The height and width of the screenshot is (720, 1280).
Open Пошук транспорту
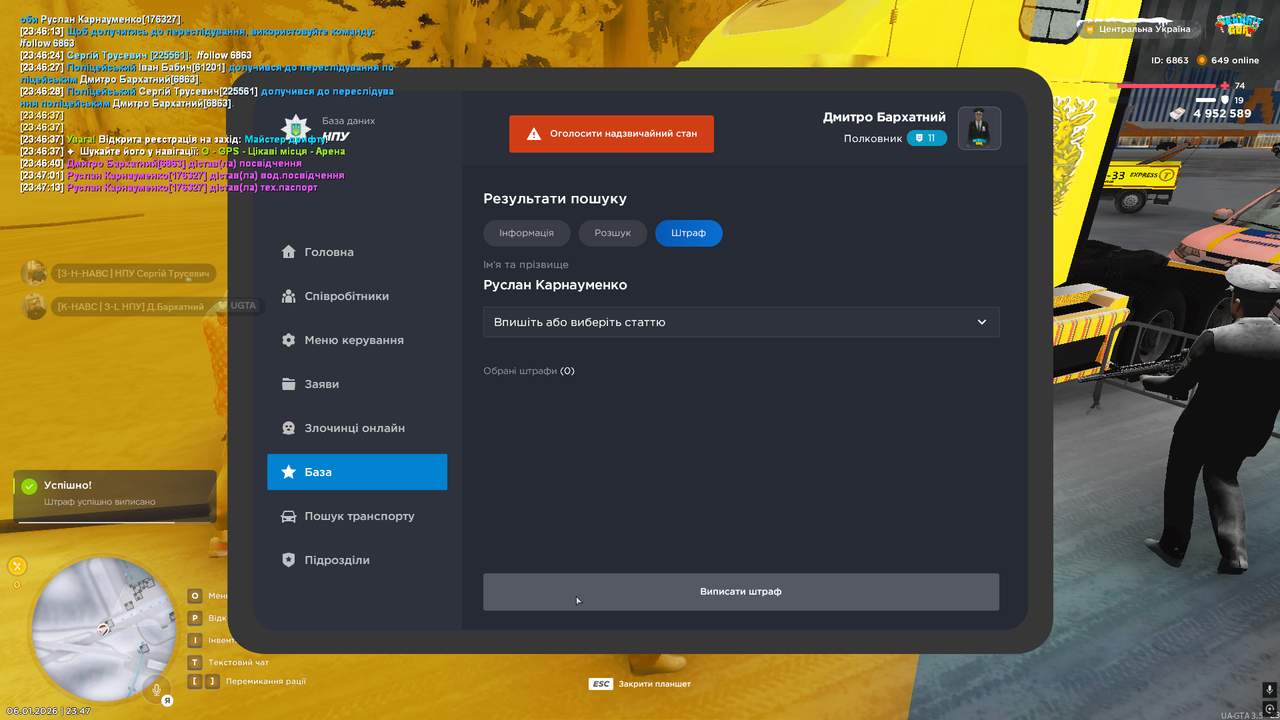pyautogui.click(x=357, y=516)
